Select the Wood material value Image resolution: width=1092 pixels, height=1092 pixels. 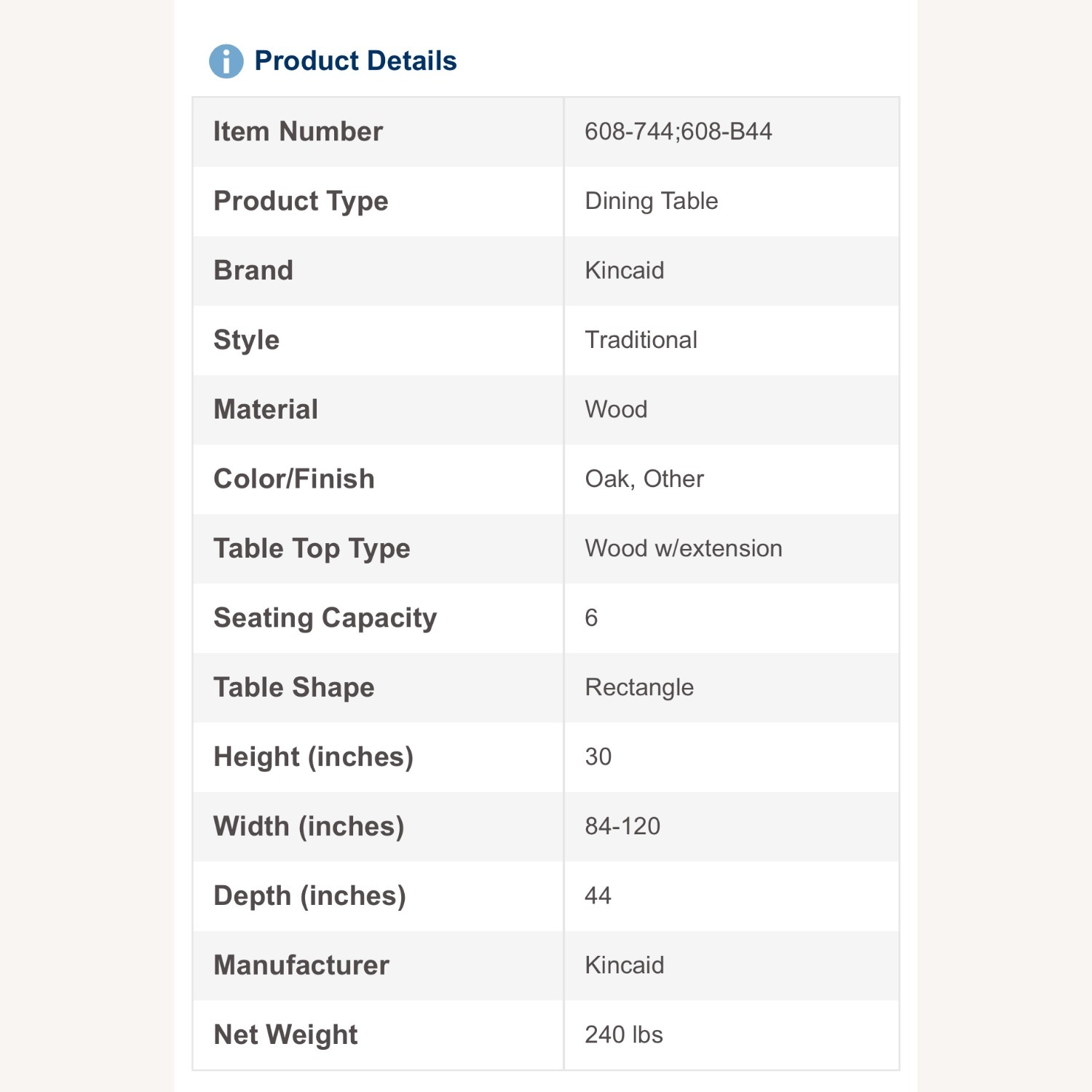pyautogui.click(x=616, y=409)
